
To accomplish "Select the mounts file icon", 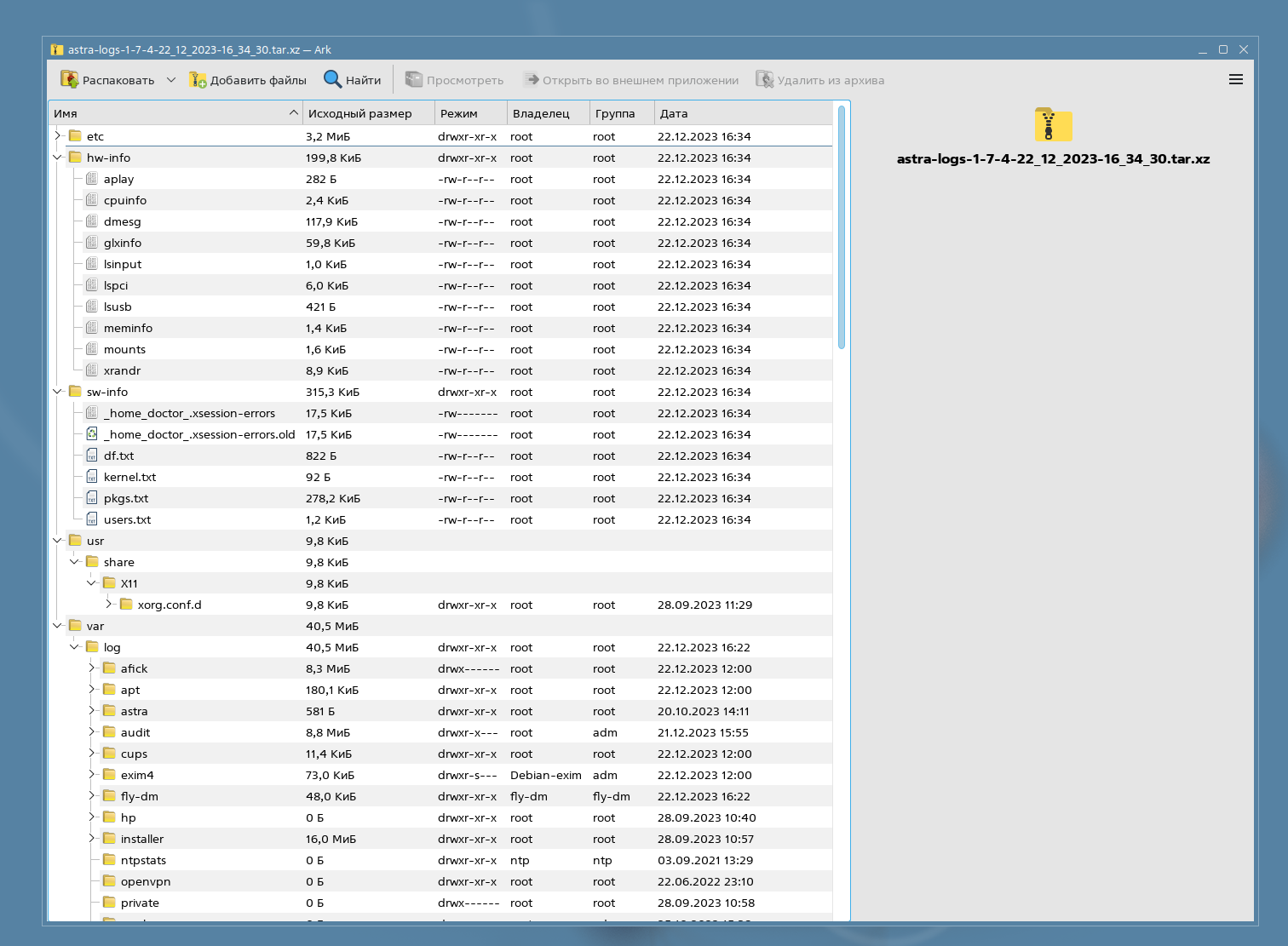I will (x=92, y=349).
